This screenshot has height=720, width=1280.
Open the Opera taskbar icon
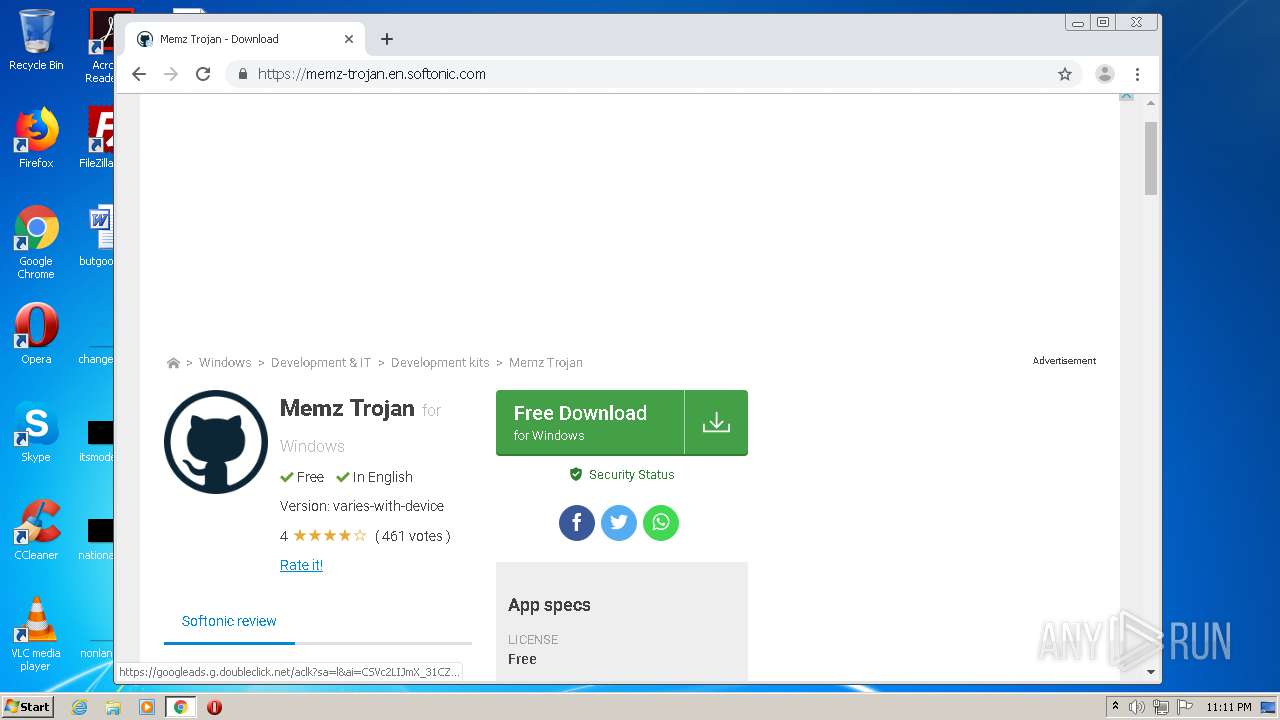(214, 707)
